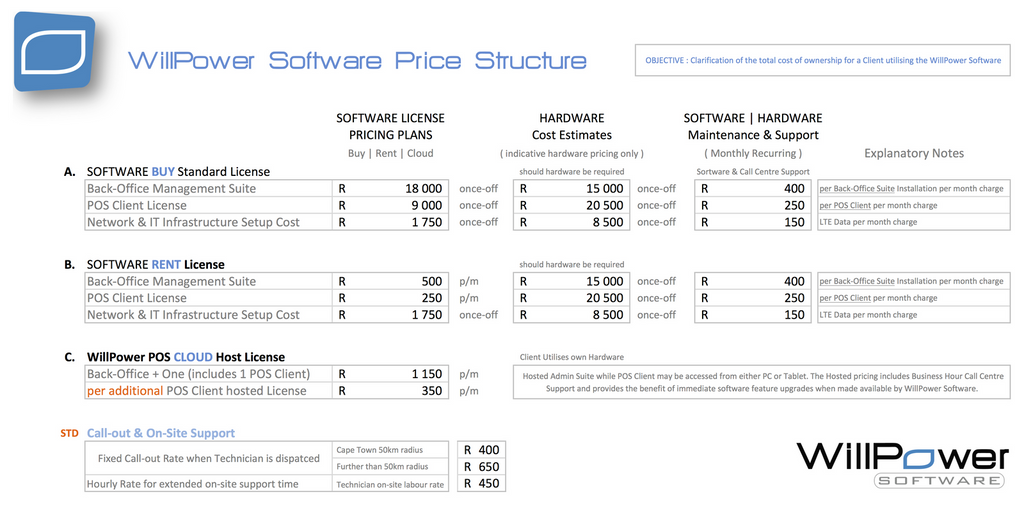The height and width of the screenshot is (508, 1024).
Task: Select R 150 LTE data charge under RENT
Action: 753,315
